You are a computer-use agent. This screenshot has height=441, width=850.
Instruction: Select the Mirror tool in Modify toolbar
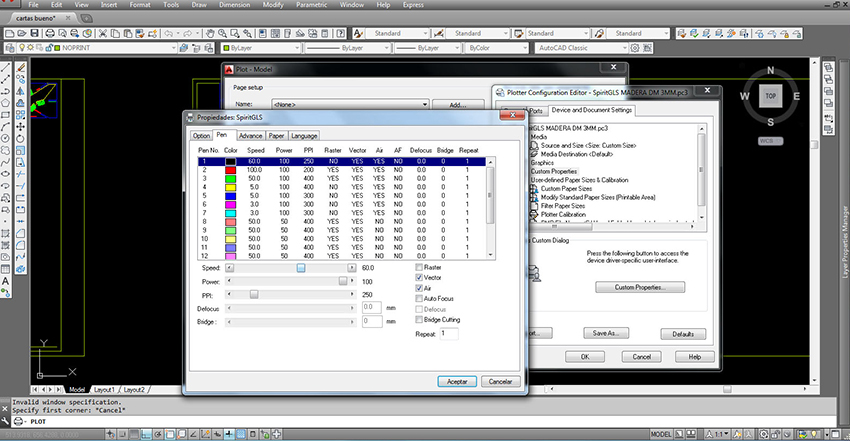point(21,91)
